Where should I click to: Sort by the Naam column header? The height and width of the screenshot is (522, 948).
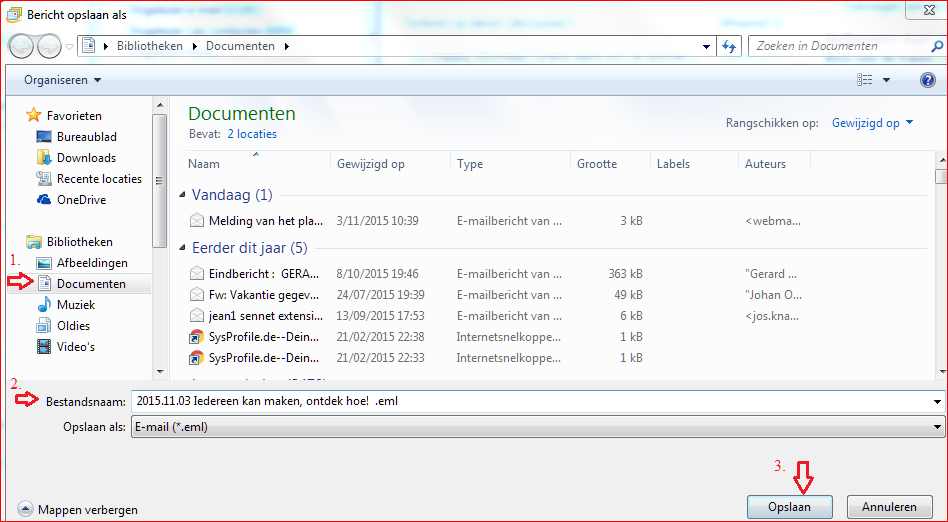(204, 164)
